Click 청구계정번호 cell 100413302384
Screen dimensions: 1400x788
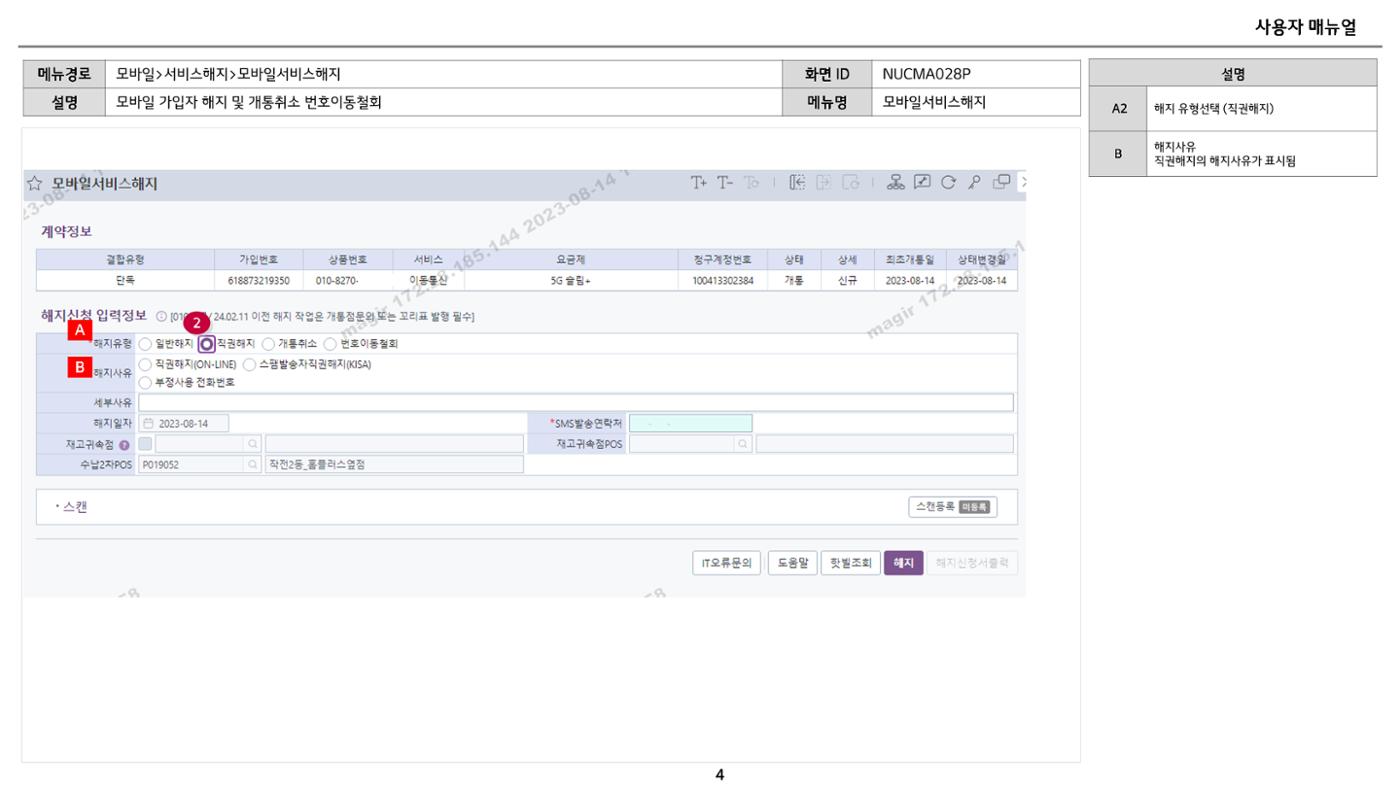pyautogui.click(x=722, y=281)
